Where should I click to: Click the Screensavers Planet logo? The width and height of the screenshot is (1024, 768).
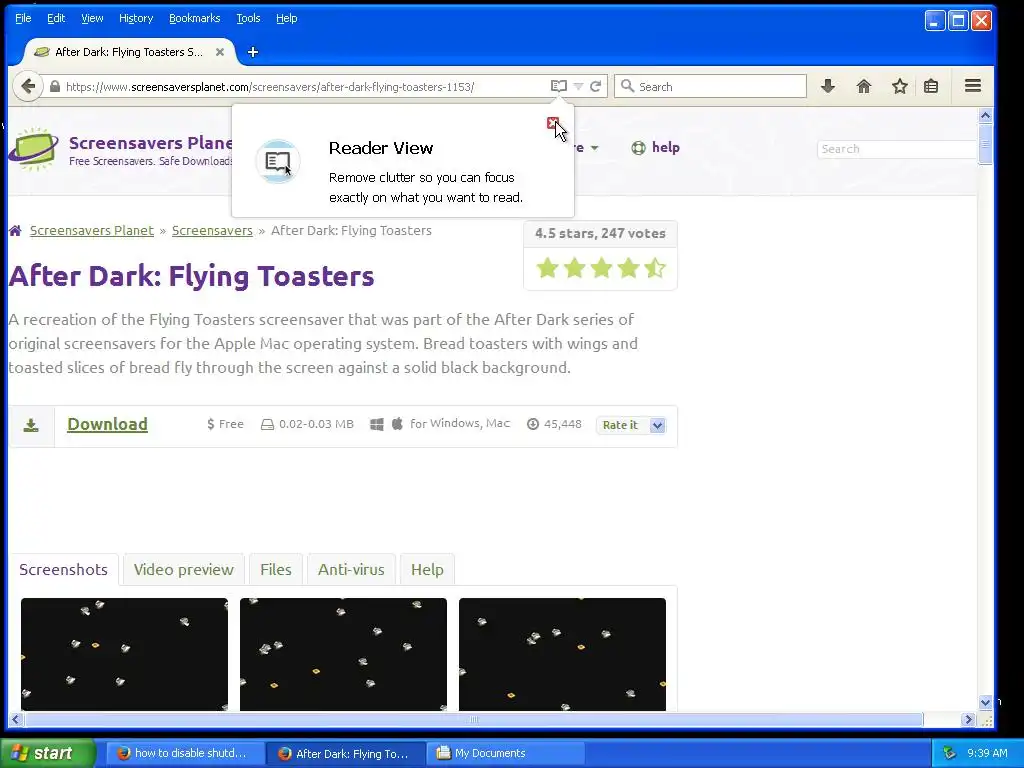click(x=33, y=150)
